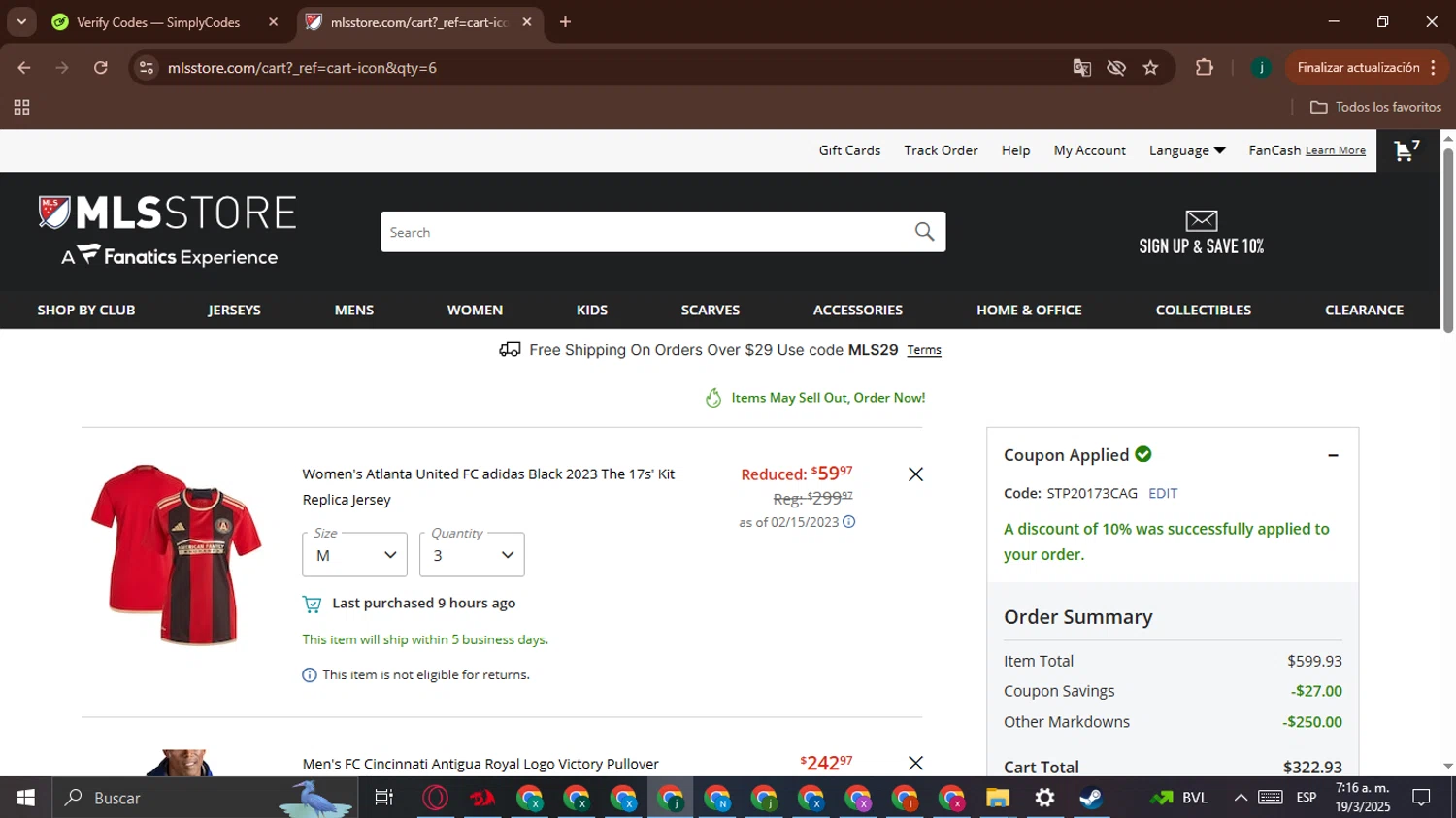
Task: Open the ACCESSORIES menu
Action: [858, 311]
